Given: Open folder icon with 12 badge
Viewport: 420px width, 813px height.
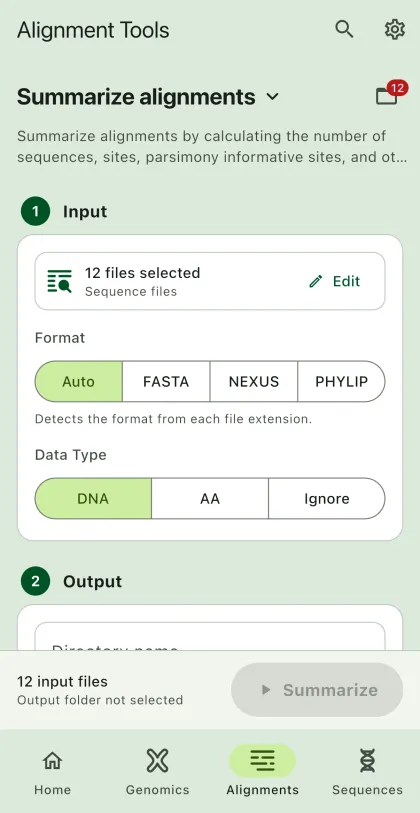Looking at the screenshot, I should click(391, 93).
